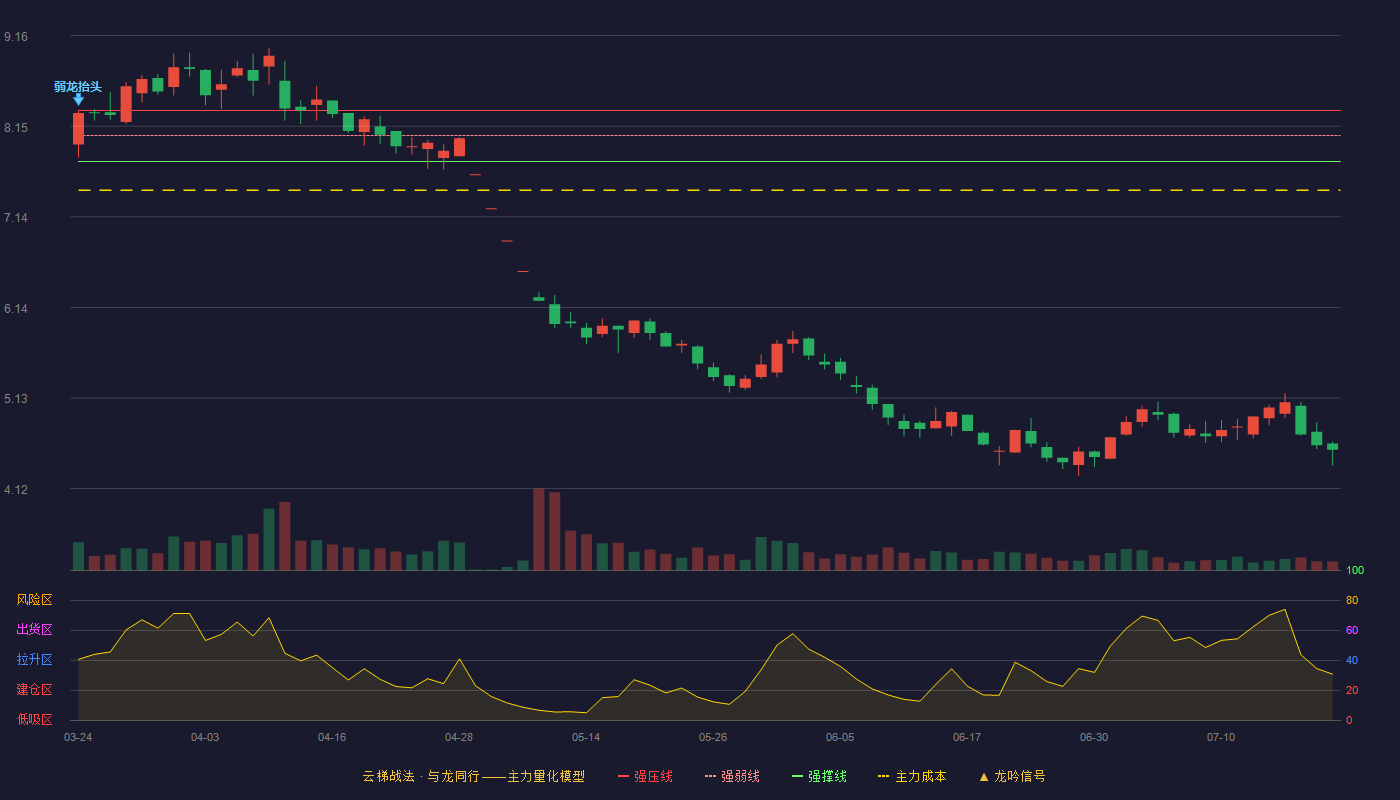The image size is (1400, 800).
Task: Select the 拉升区 zone label
Action: tap(34, 660)
